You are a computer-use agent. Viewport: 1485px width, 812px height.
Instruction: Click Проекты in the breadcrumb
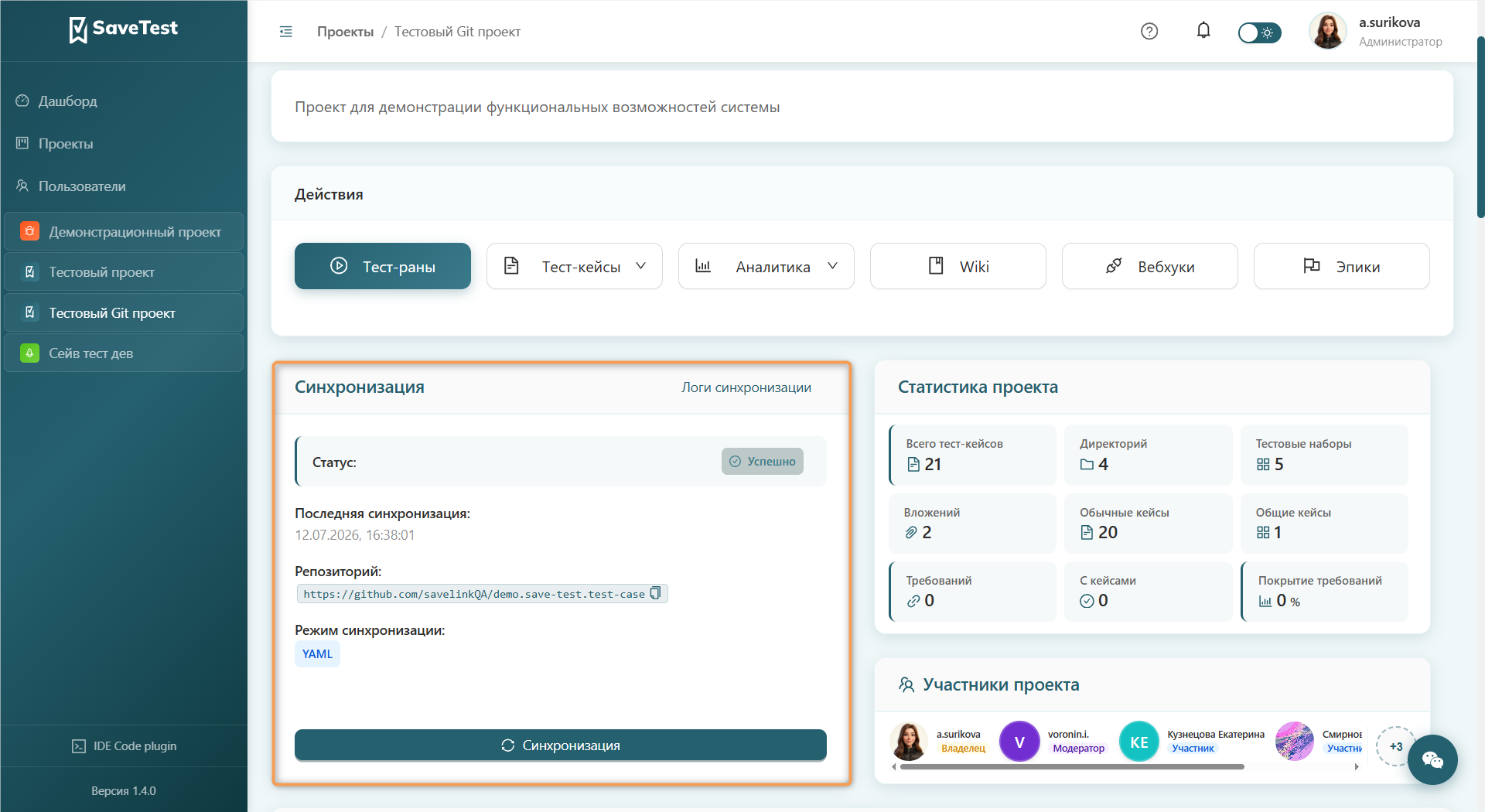point(345,32)
